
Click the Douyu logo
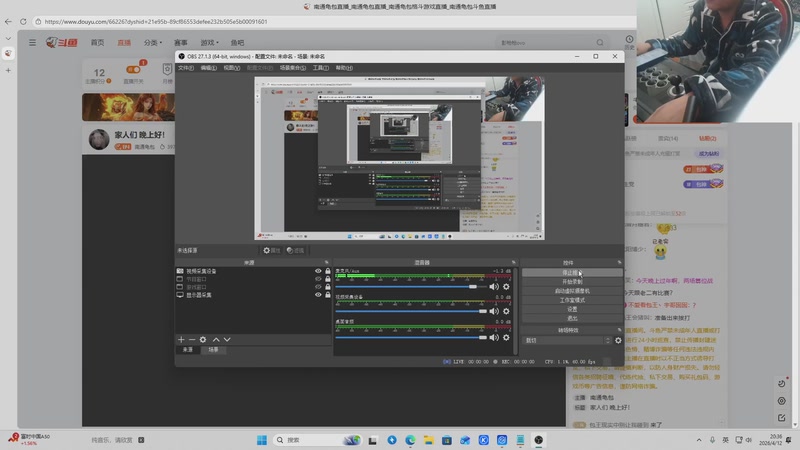(x=61, y=42)
